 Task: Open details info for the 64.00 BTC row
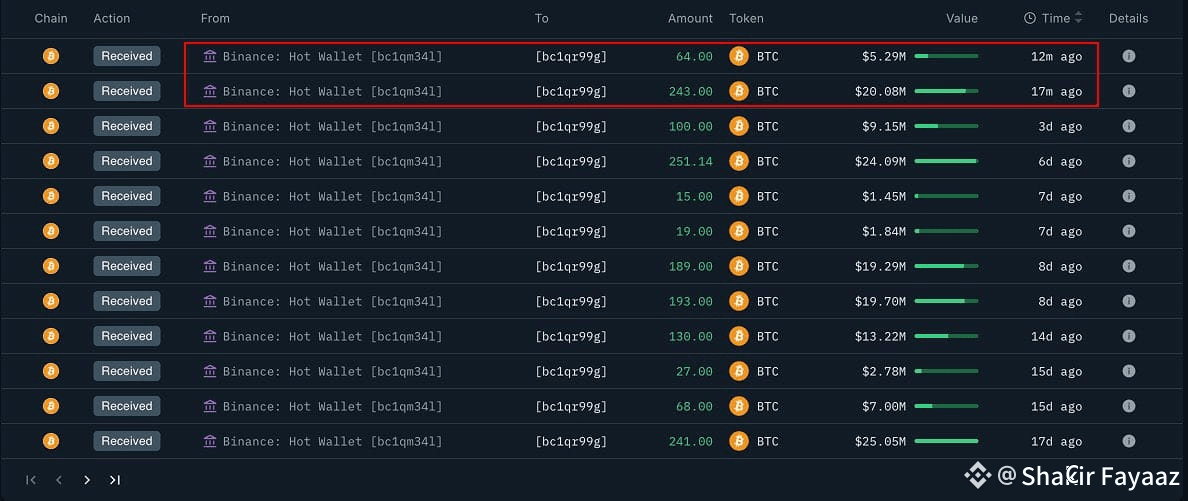(1128, 56)
